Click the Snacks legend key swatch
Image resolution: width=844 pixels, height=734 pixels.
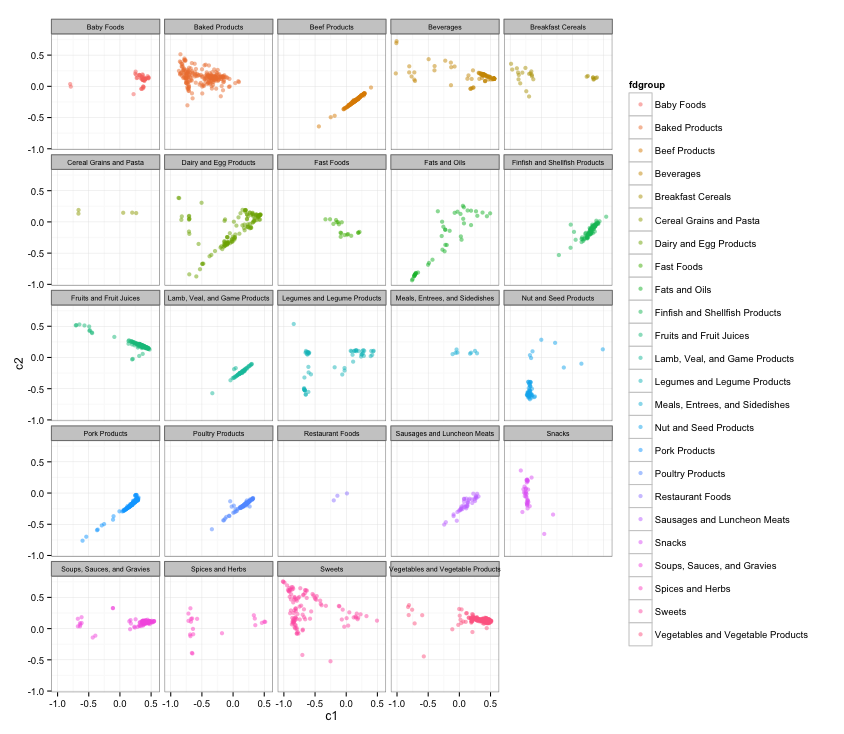640,543
